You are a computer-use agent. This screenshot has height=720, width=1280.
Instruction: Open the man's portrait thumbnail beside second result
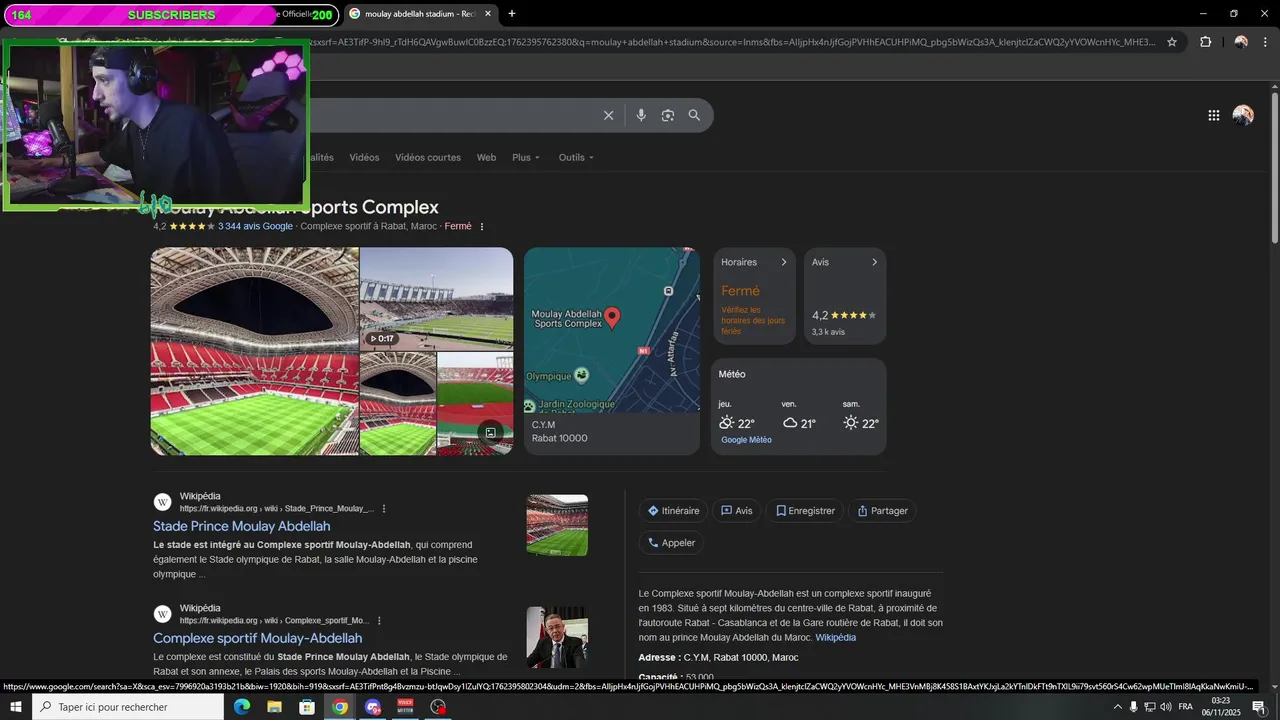[557, 637]
